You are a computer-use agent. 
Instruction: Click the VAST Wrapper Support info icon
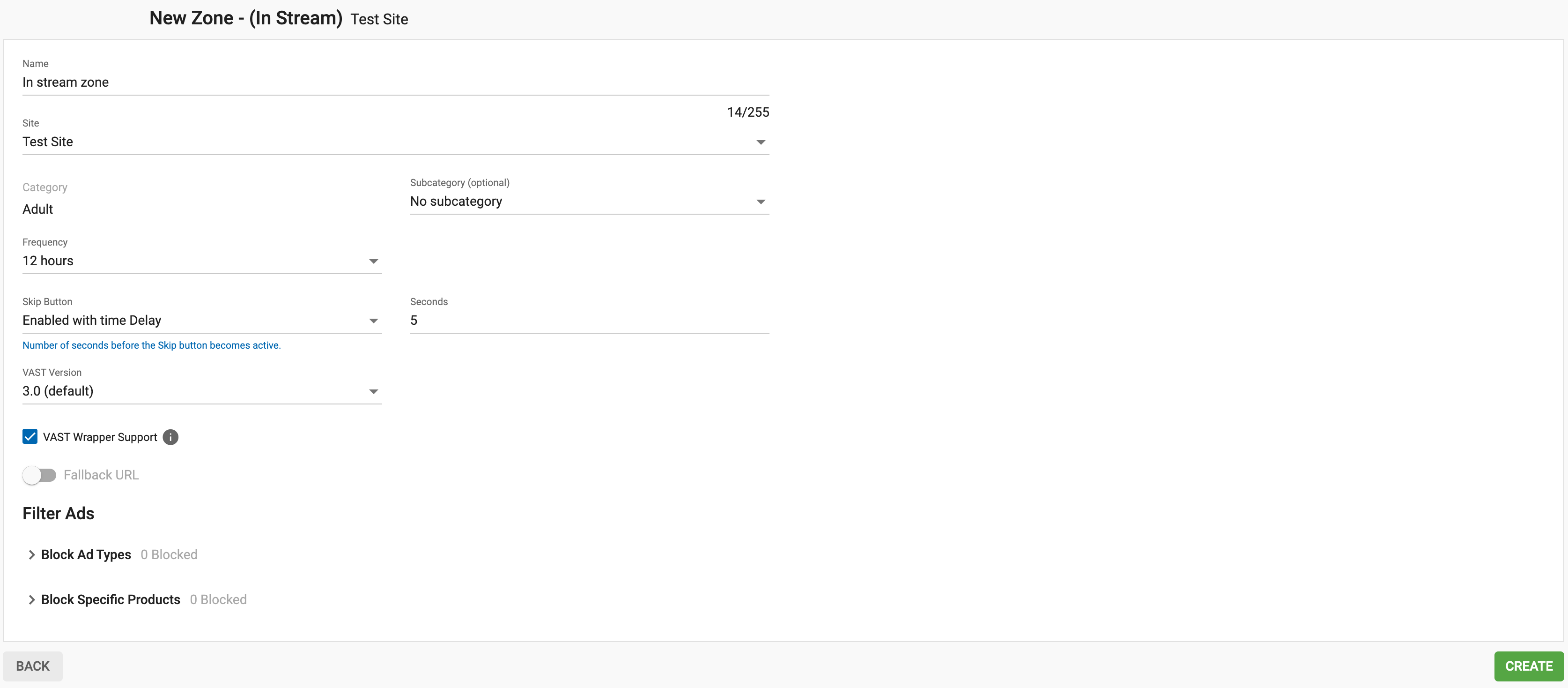(170, 437)
